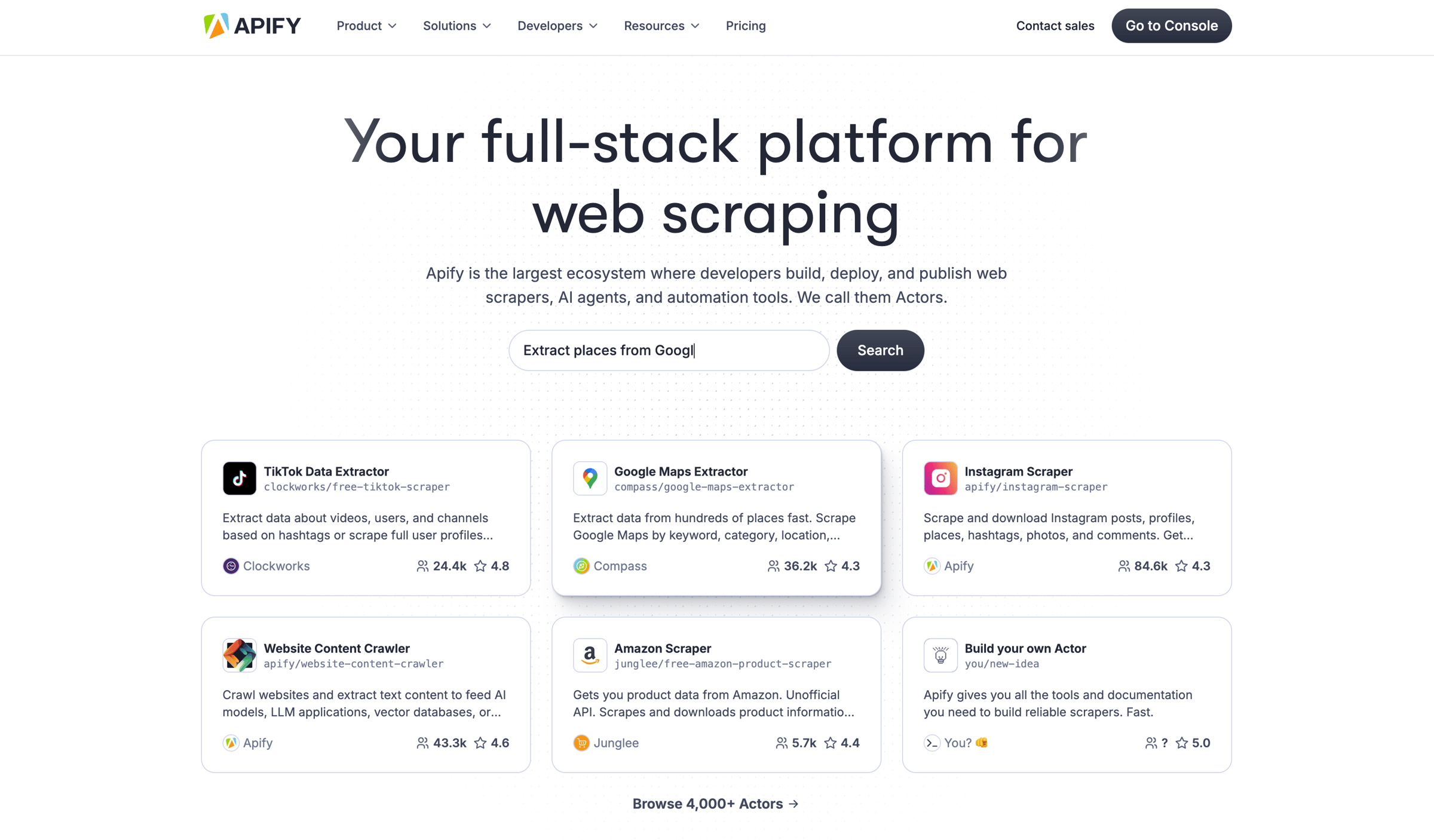
Task: Expand the Resources menu chevron
Action: 695,26
